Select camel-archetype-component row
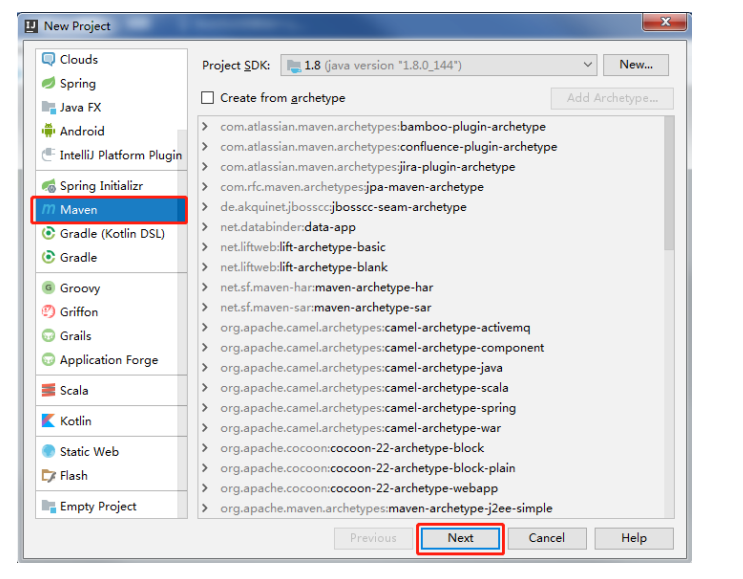This screenshot has width=743, height=579. tap(431, 347)
